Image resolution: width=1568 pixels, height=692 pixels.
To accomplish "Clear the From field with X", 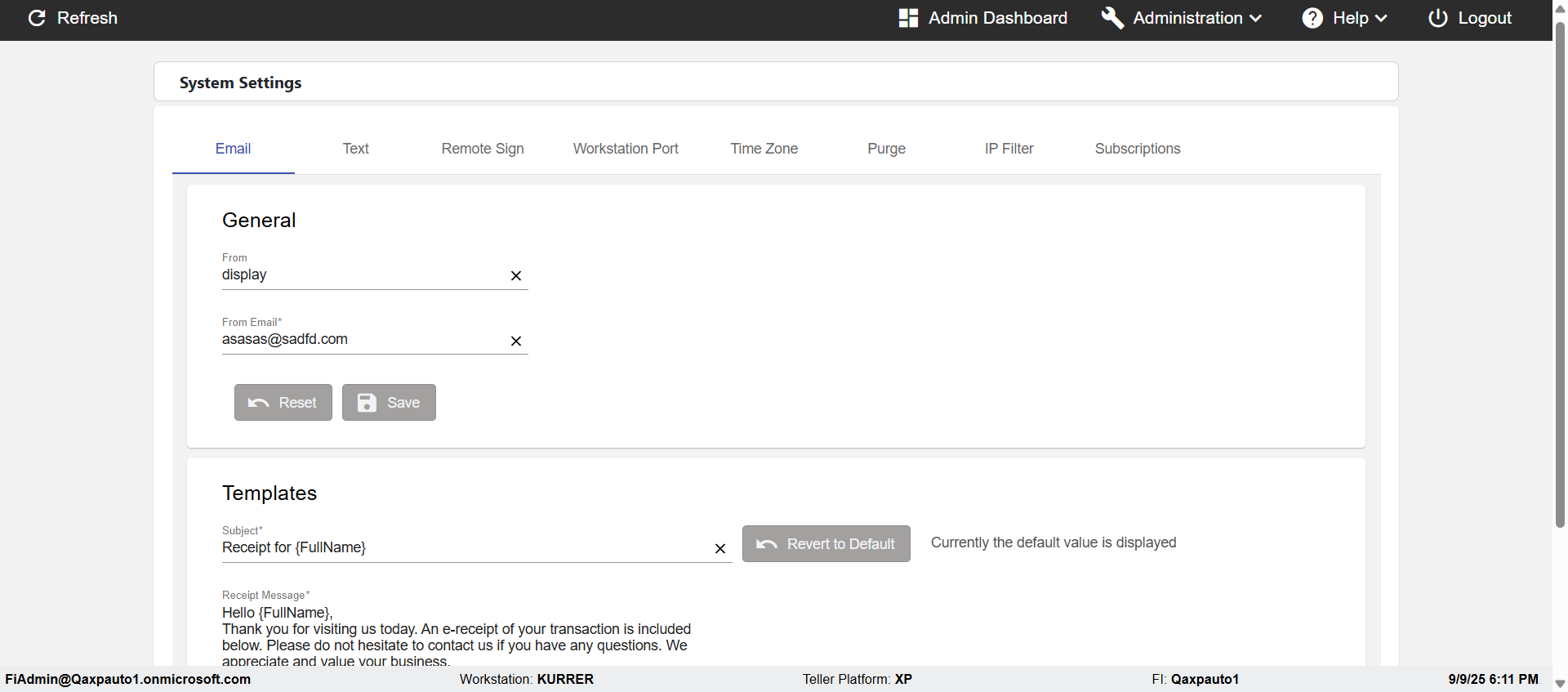I will 516,276.
